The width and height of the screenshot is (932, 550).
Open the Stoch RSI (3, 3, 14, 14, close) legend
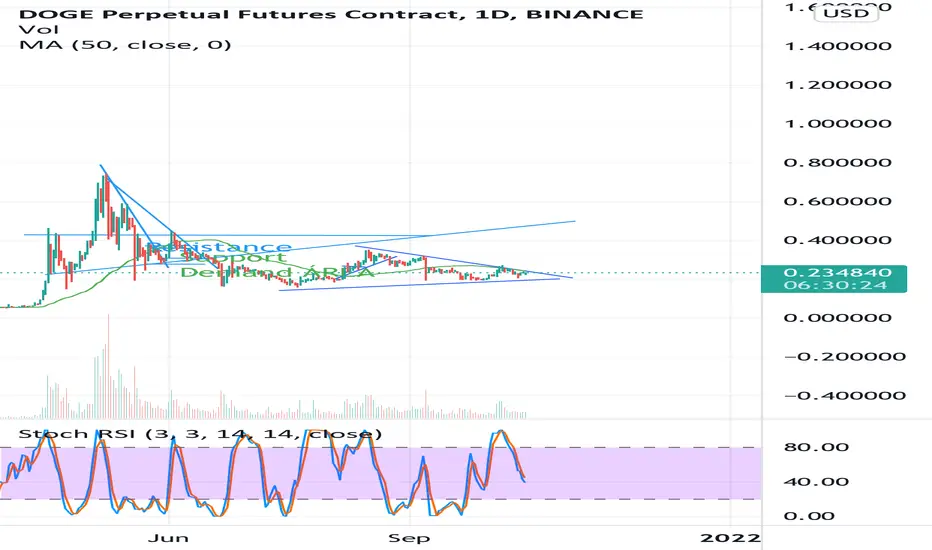coord(200,434)
